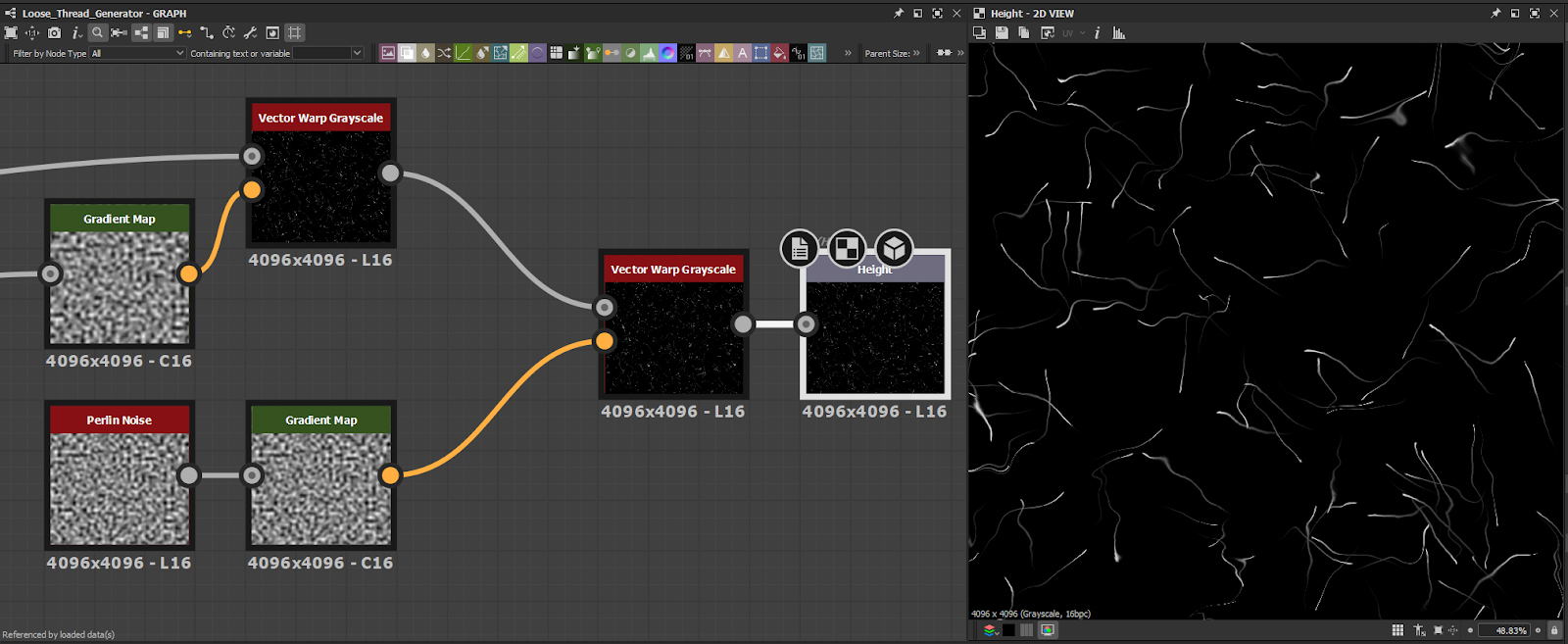Toggle the lock icon in 2D view
The width and height of the screenshot is (1568, 644).
[1553, 630]
